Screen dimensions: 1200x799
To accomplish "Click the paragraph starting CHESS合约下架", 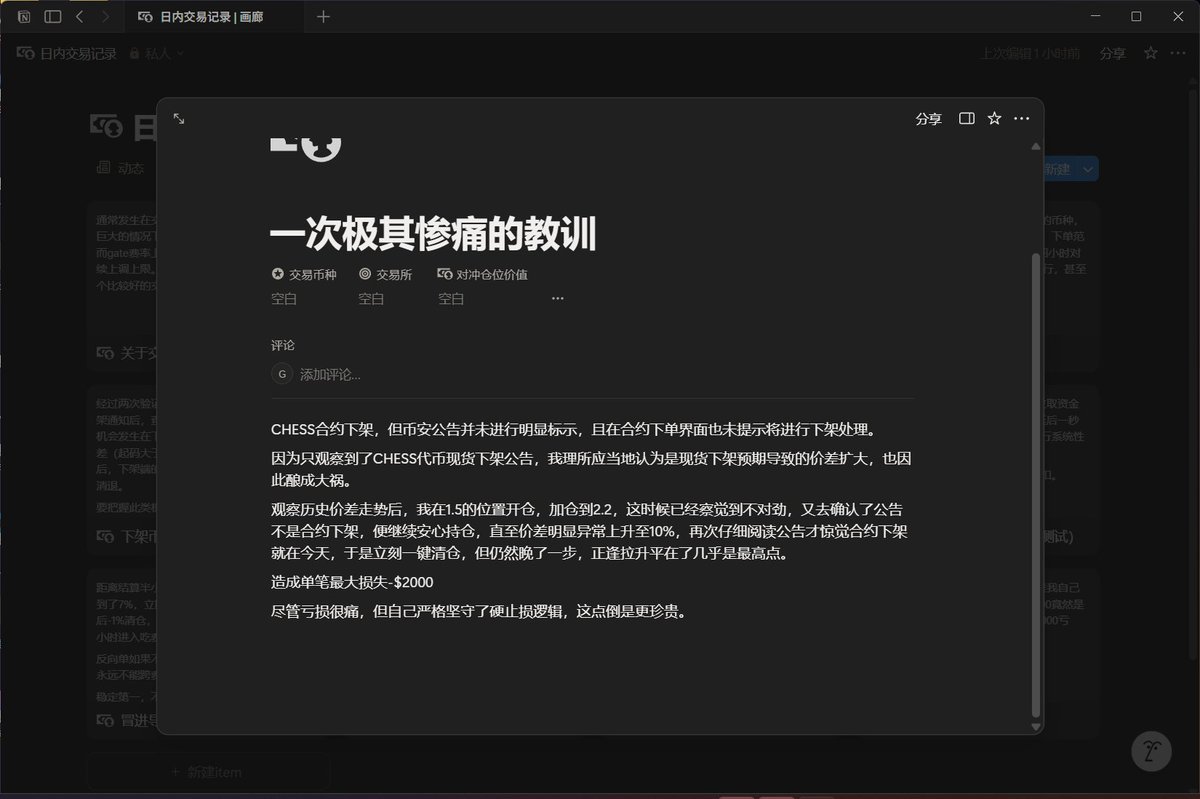I will 573,430.
